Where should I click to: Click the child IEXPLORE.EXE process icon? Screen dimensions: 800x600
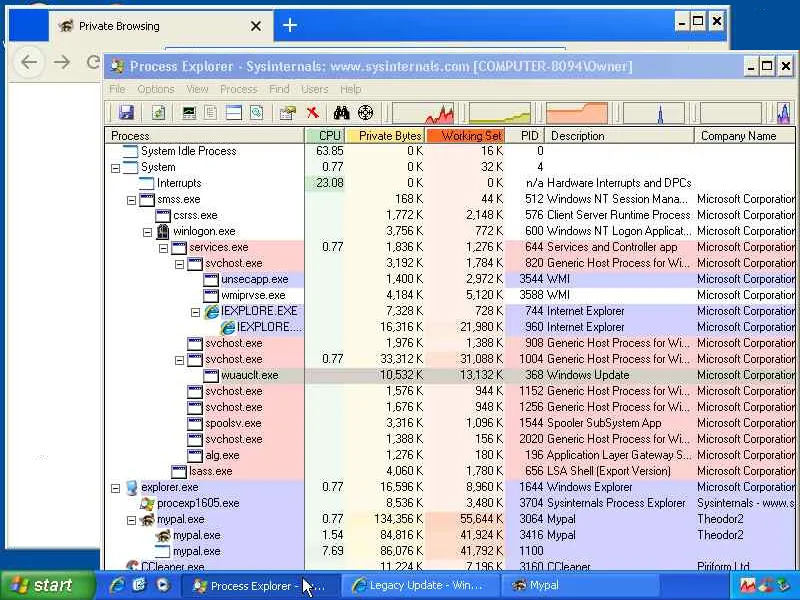pyautogui.click(x=227, y=327)
